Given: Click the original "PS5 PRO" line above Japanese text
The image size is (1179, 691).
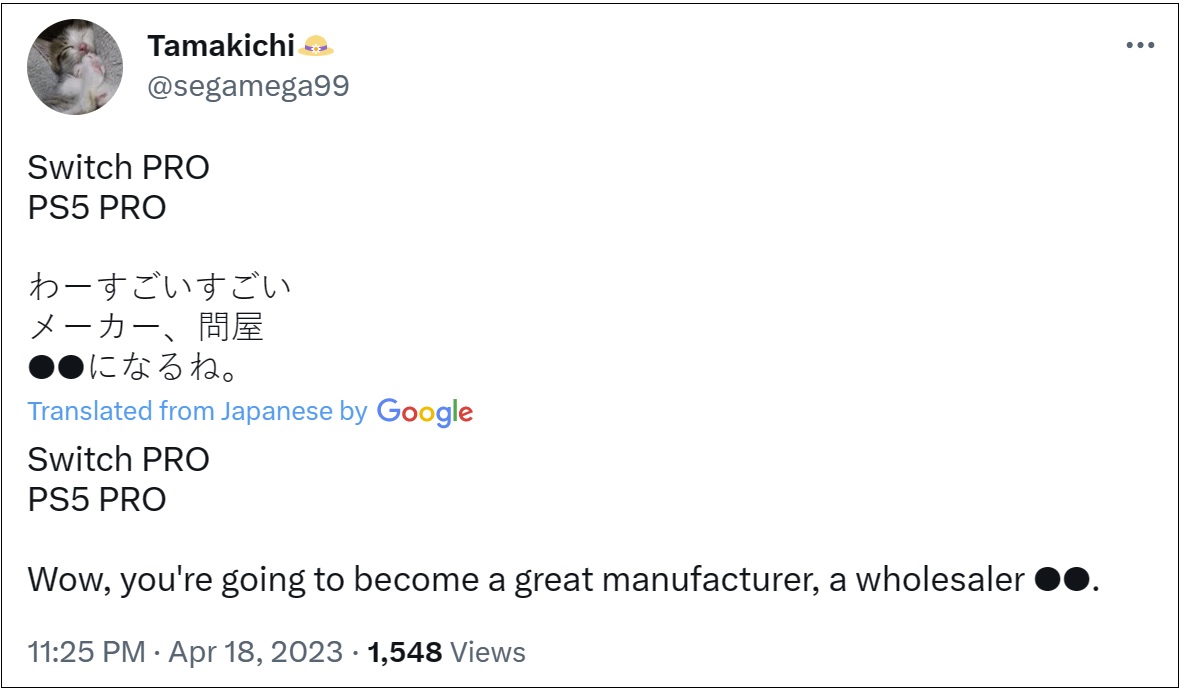Looking at the screenshot, I should click(97, 208).
